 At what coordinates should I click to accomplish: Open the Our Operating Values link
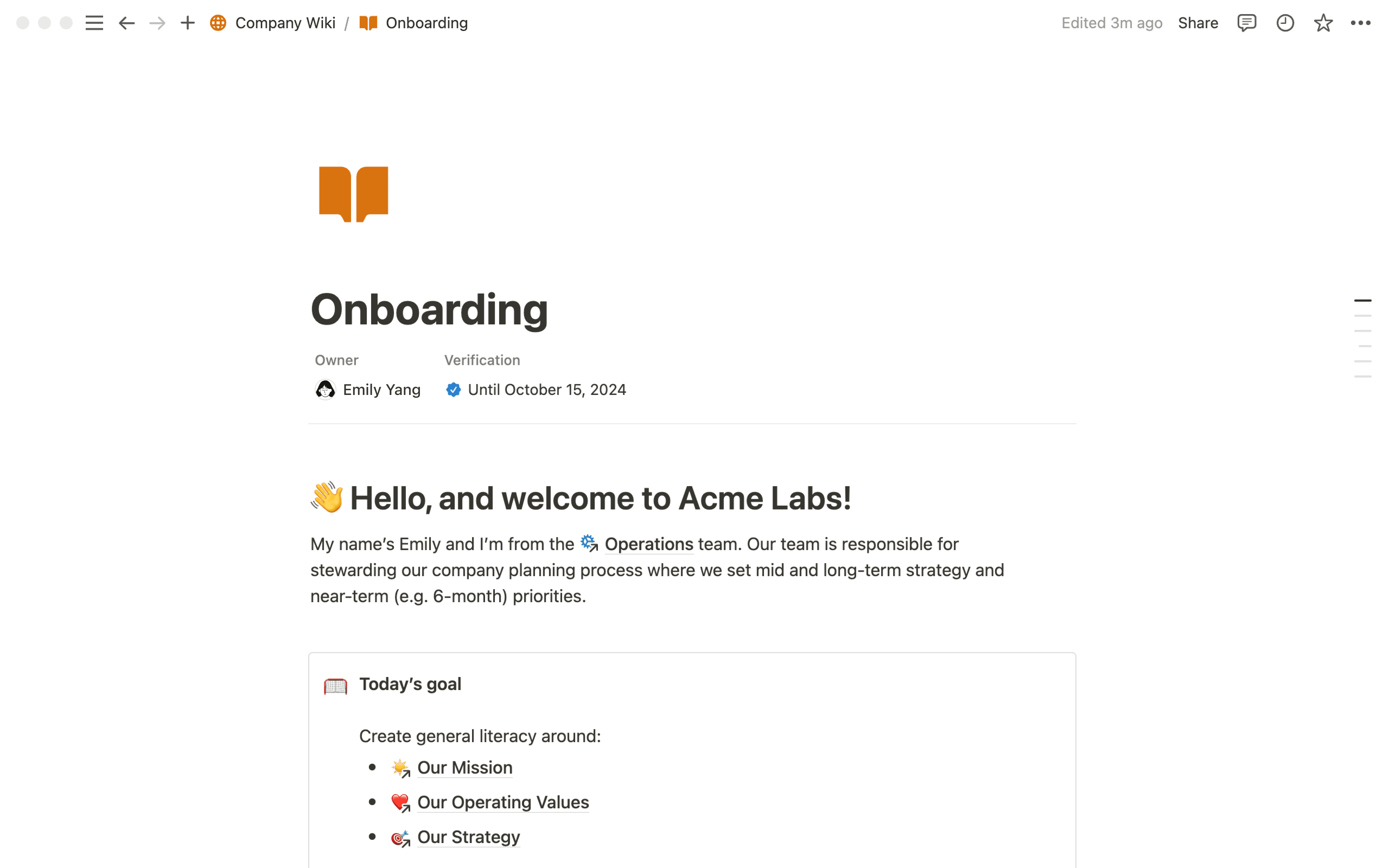tap(503, 802)
